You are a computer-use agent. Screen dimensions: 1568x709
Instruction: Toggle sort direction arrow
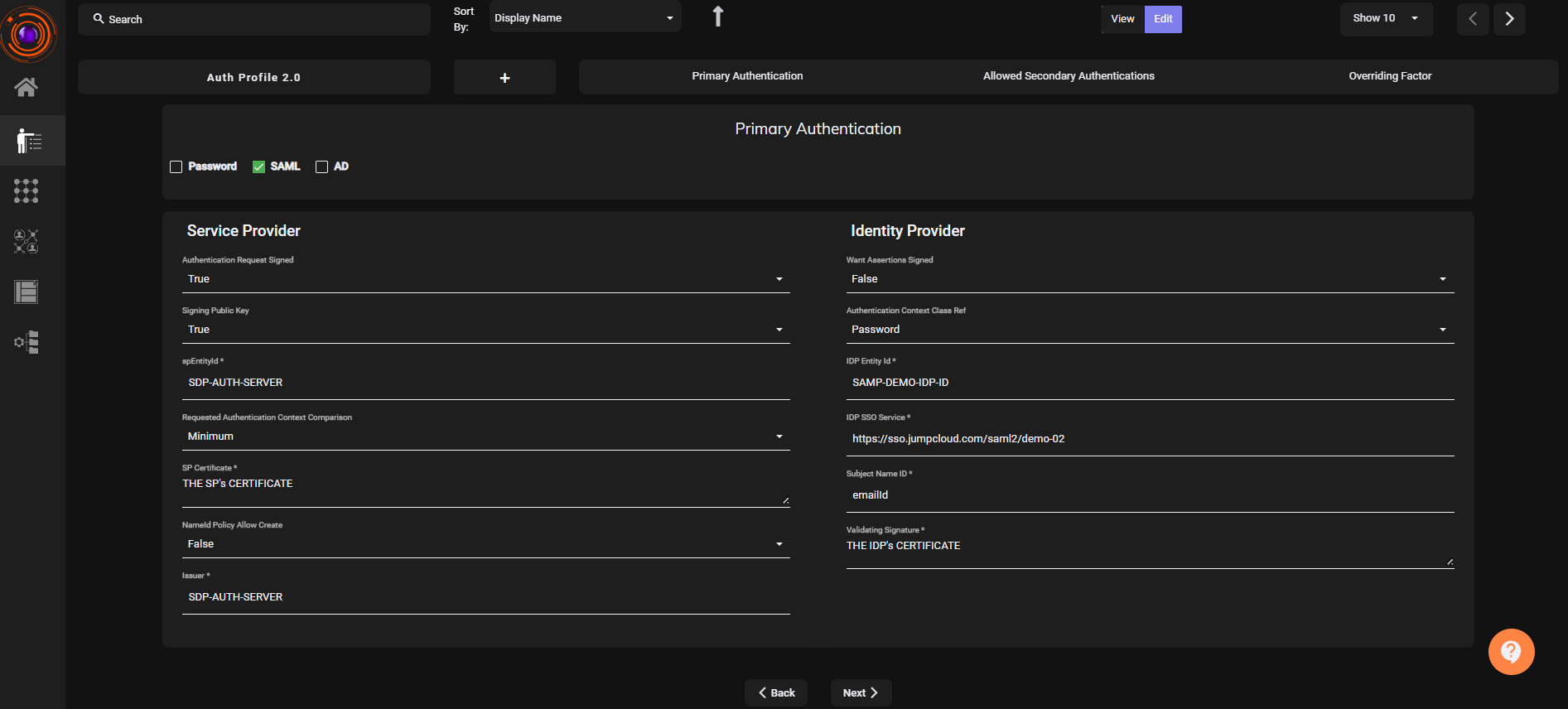(718, 17)
